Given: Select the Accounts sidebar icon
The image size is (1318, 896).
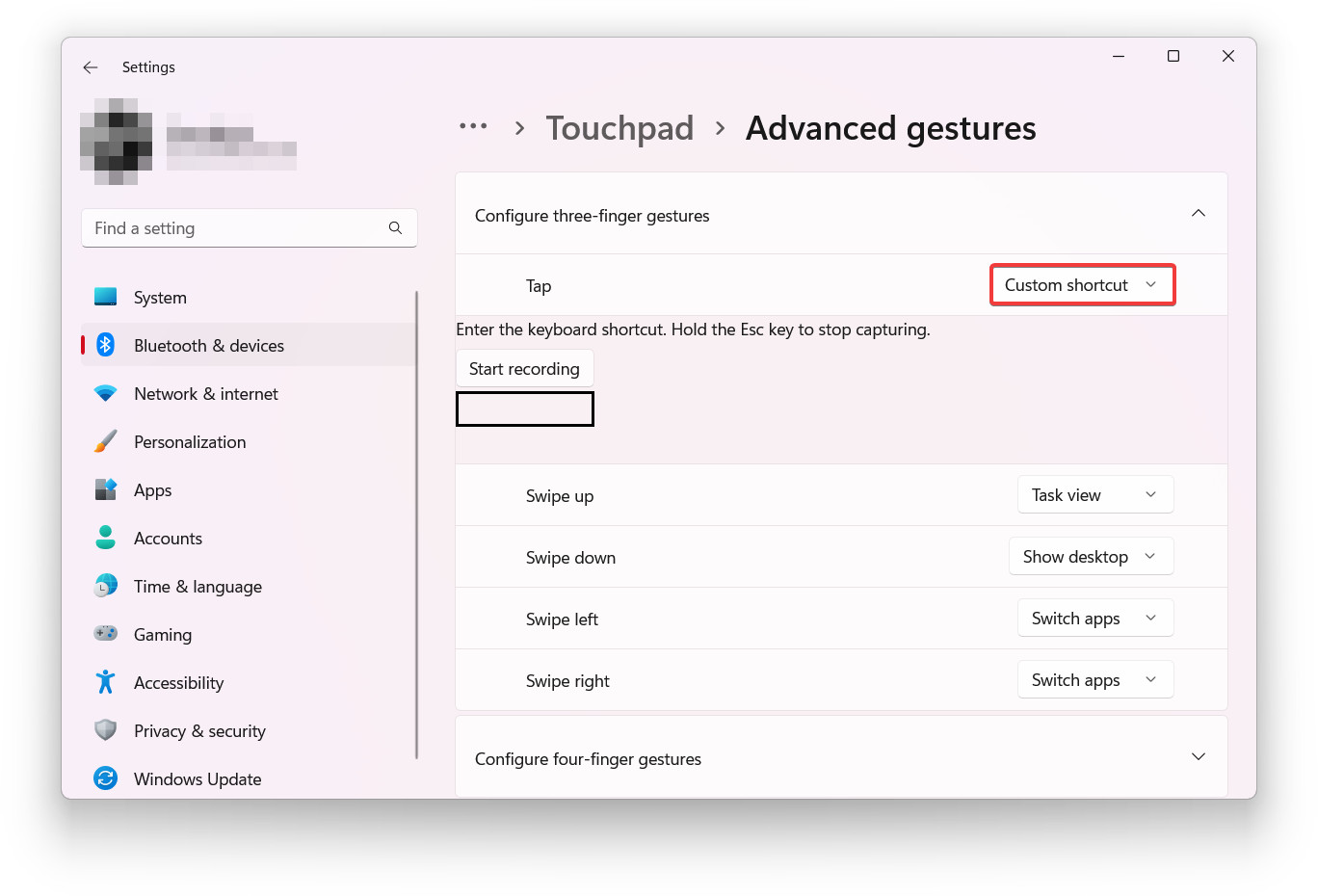Looking at the screenshot, I should [106, 538].
